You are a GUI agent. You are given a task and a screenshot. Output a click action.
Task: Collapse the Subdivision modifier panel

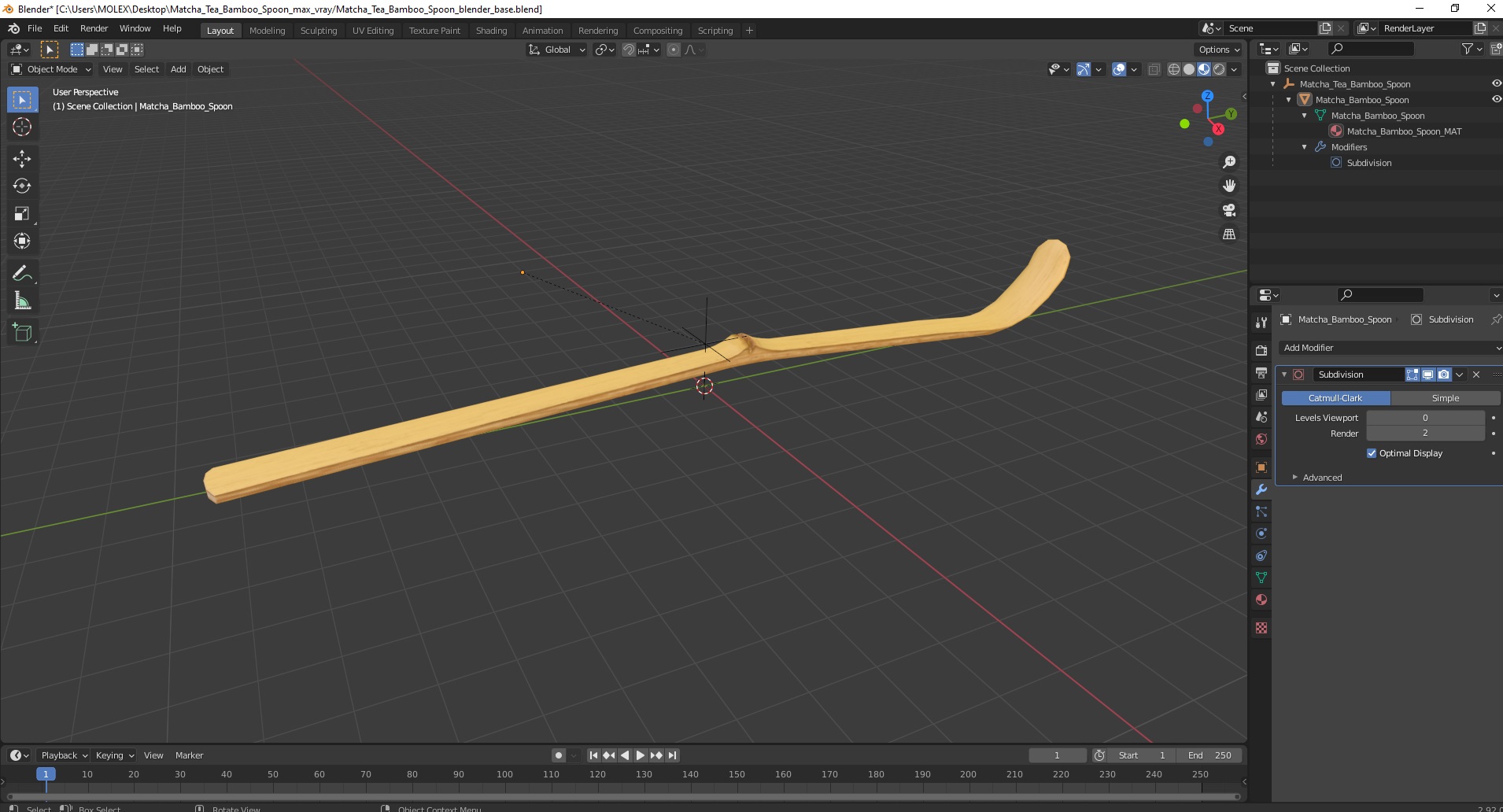(x=1284, y=375)
